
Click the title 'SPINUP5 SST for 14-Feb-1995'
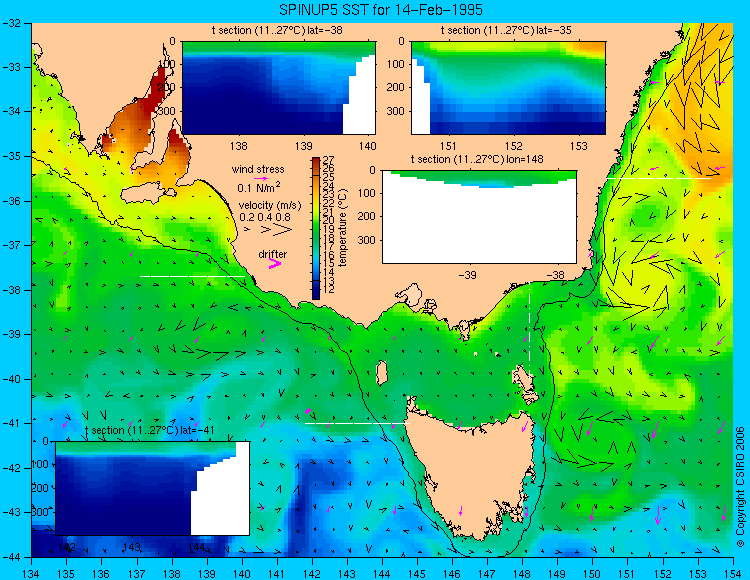(381, 10)
